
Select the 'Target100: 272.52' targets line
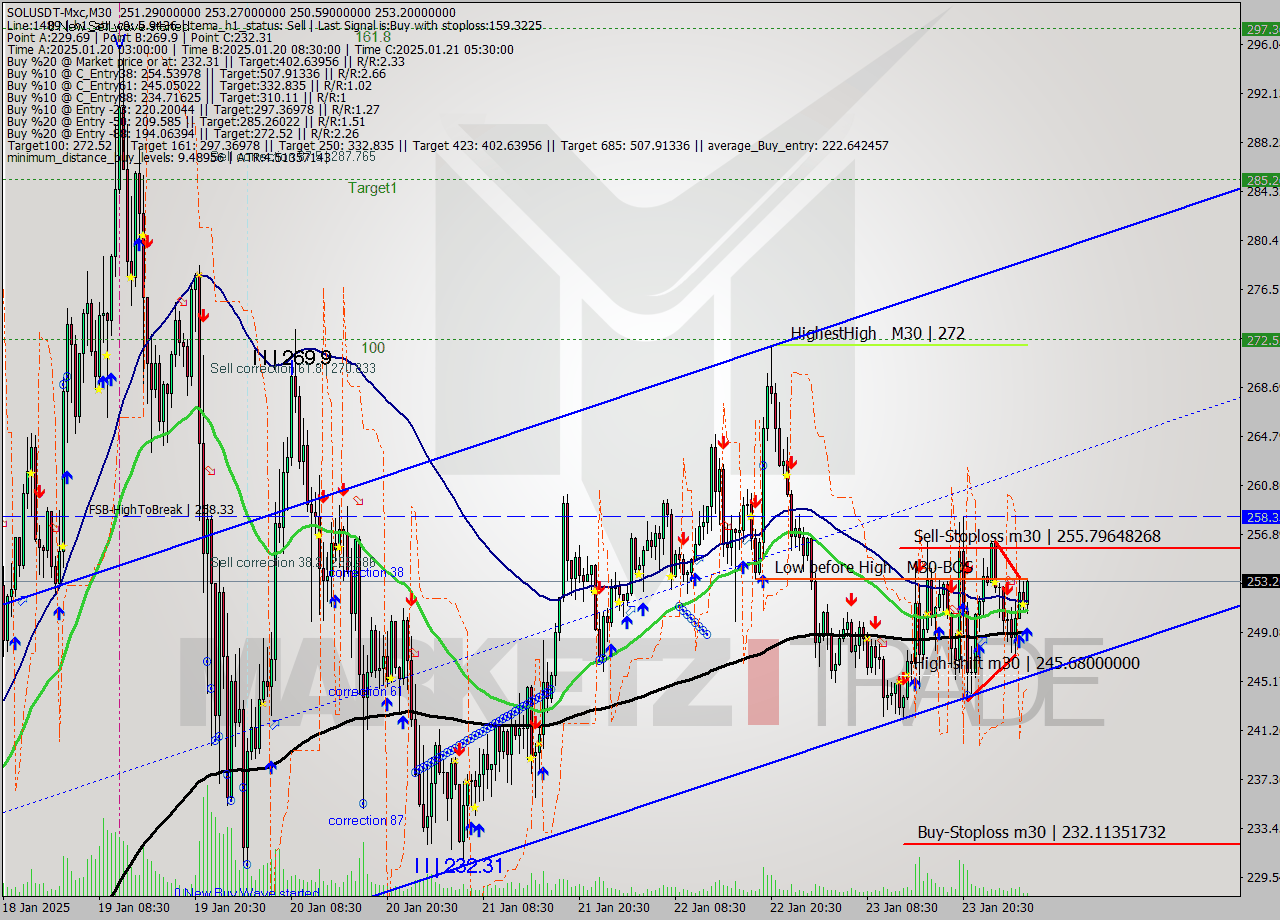pyautogui.click(x=447, y=145)
